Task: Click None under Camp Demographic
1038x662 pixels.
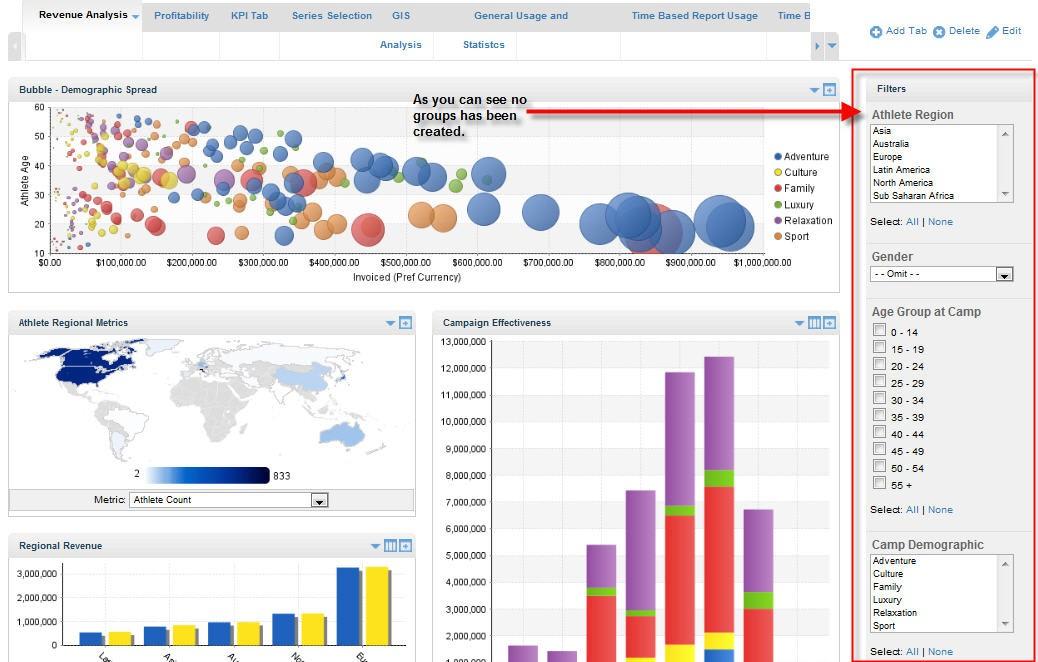Action: pos(940,651)
